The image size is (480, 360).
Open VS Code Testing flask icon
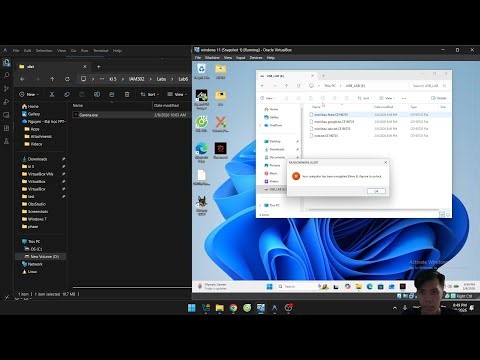(x=6, y=141)
